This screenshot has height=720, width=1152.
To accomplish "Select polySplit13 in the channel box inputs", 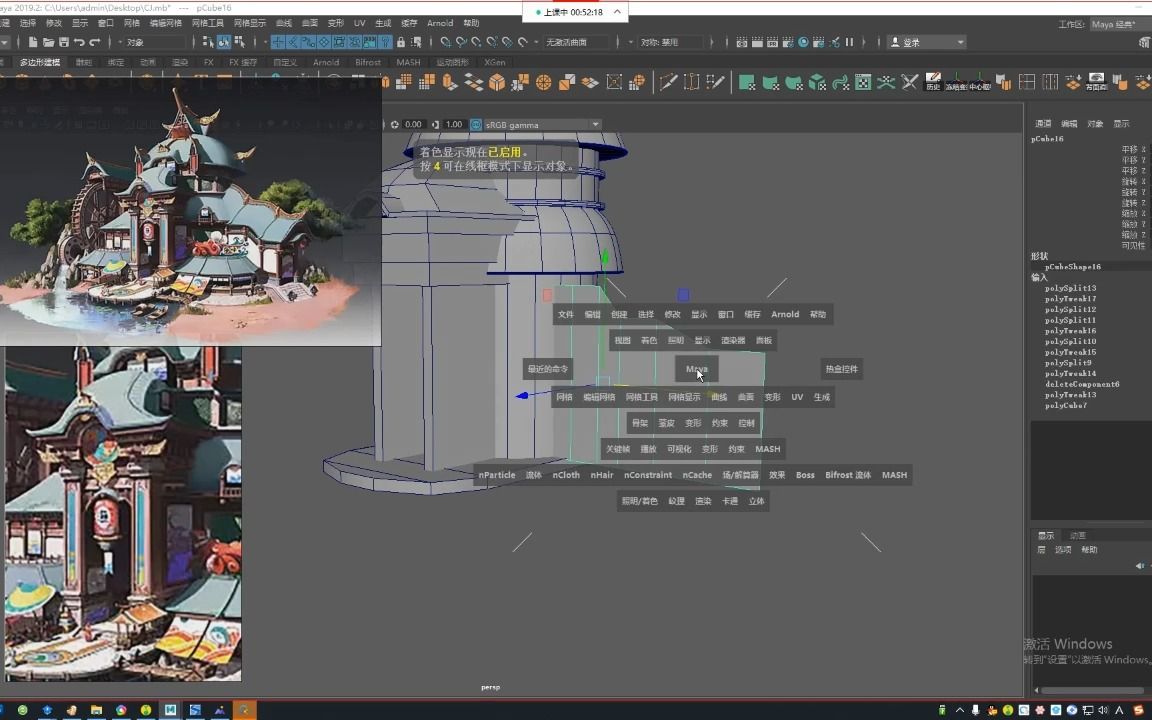I will [1070, 288].
